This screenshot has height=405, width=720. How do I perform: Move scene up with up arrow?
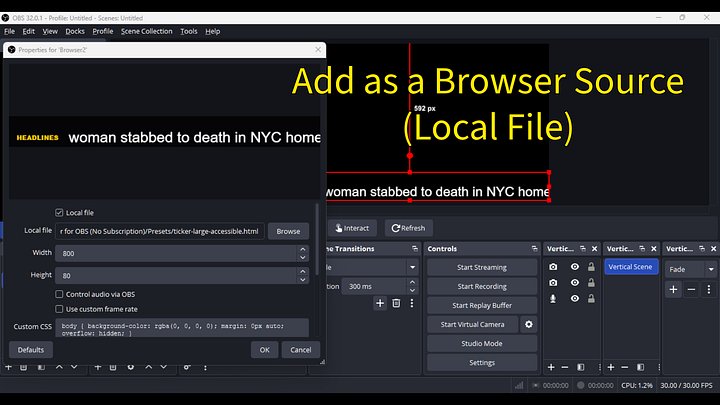[59, 367]
